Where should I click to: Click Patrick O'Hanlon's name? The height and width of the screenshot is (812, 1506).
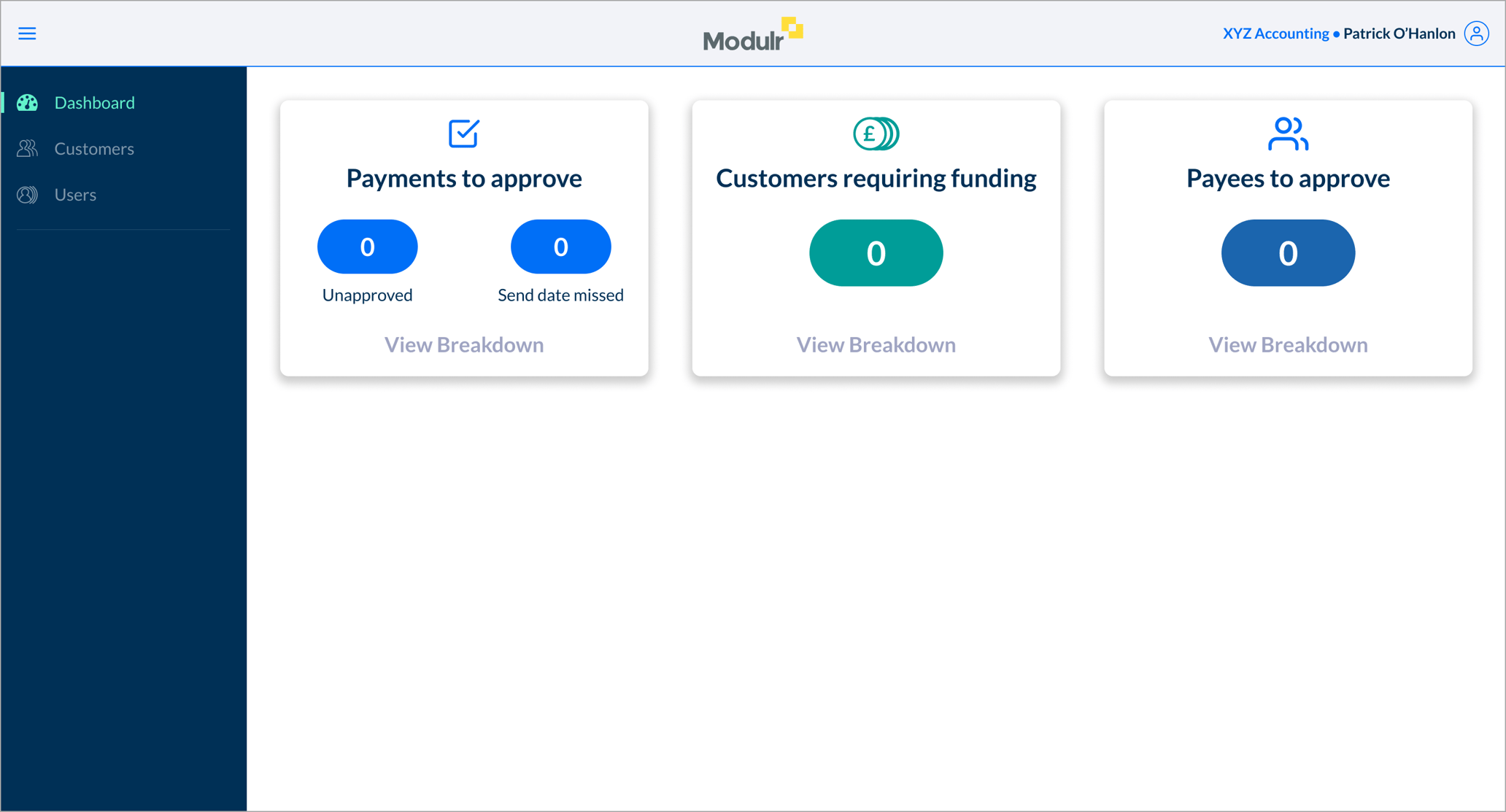1397,33
